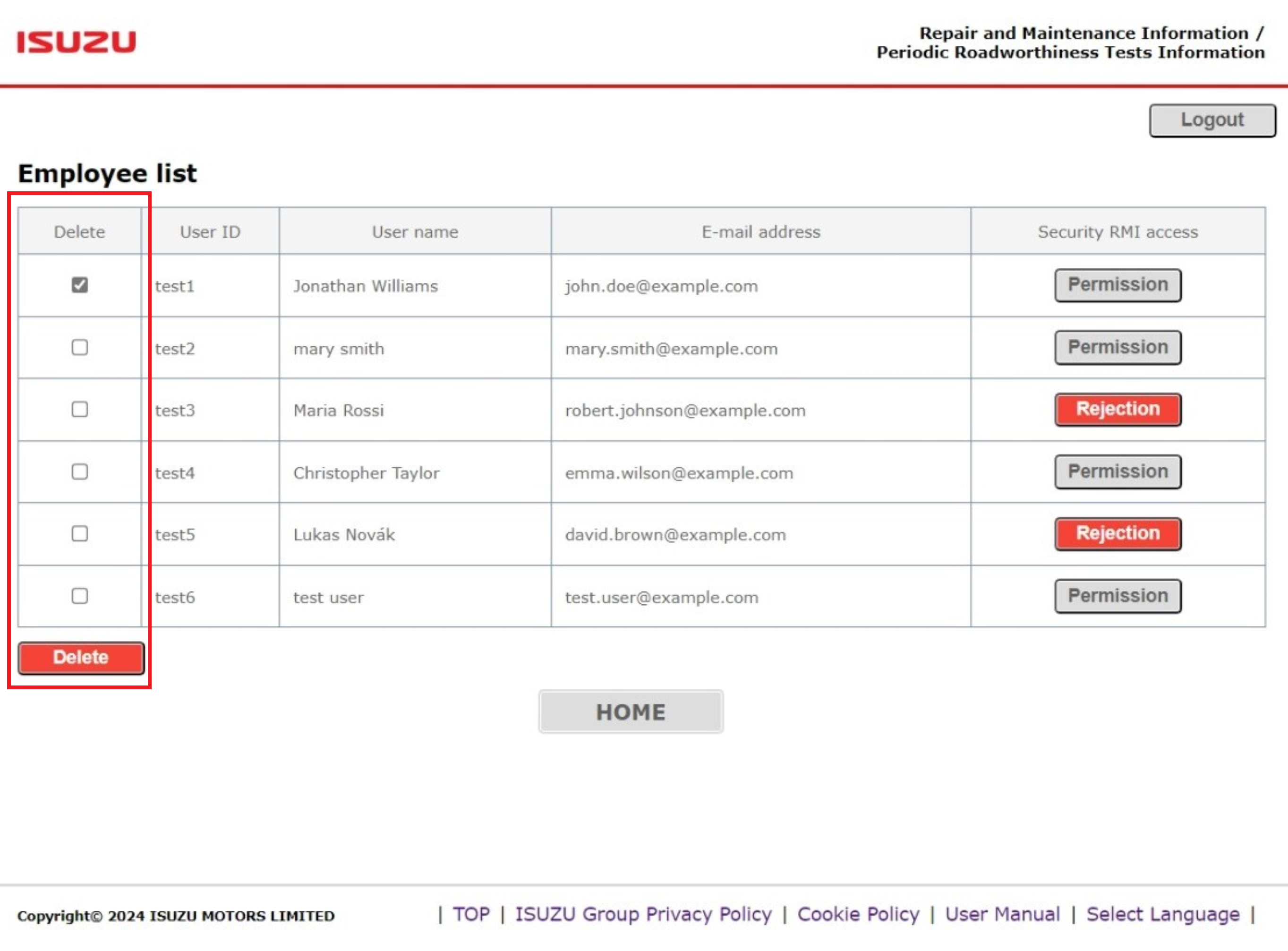Select the delete checkbox for Christopher Taylor
The width and height of the screenshot is (1288, 951).
point(79,472)
